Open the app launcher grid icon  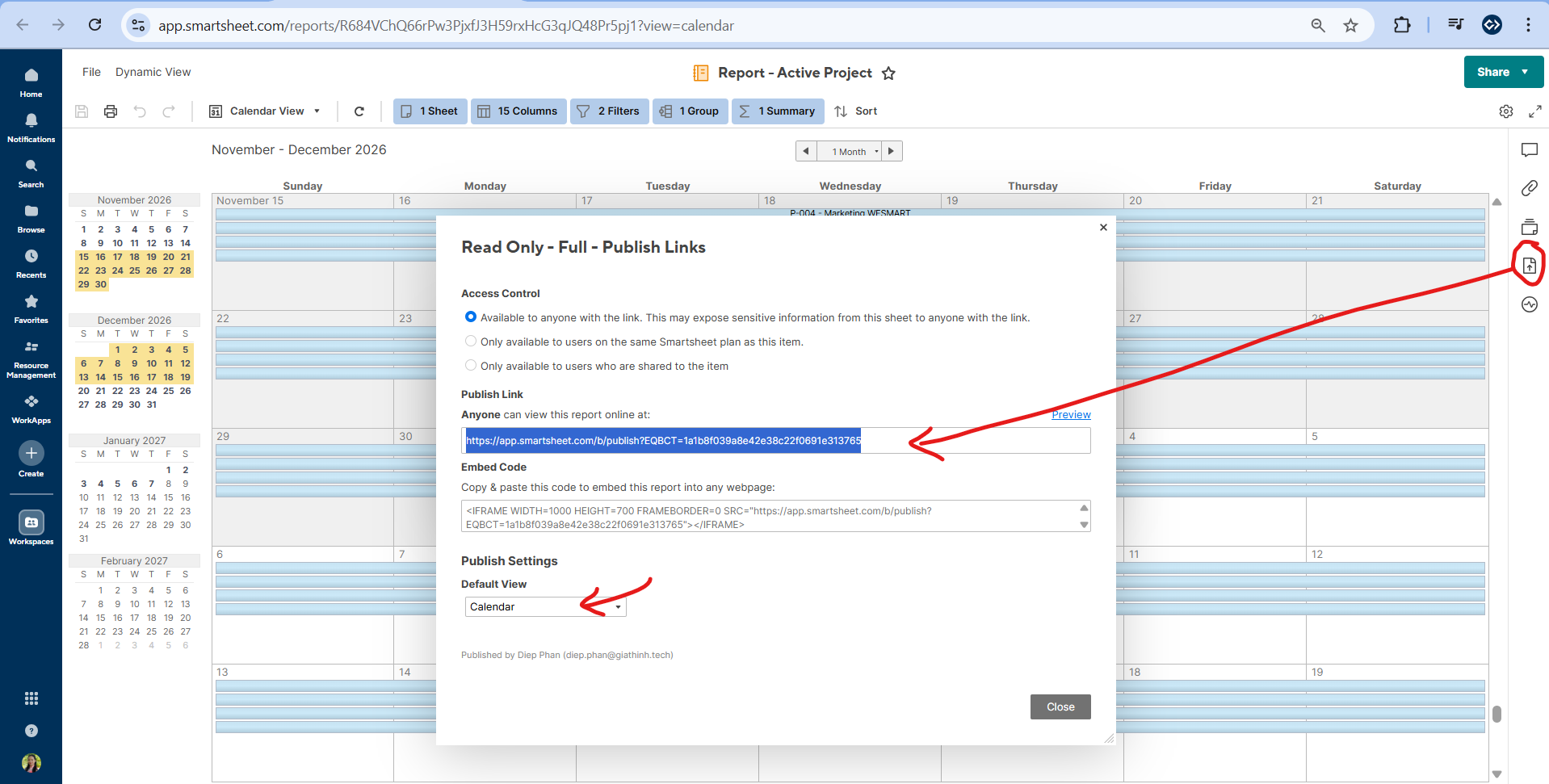pos(31,698)
